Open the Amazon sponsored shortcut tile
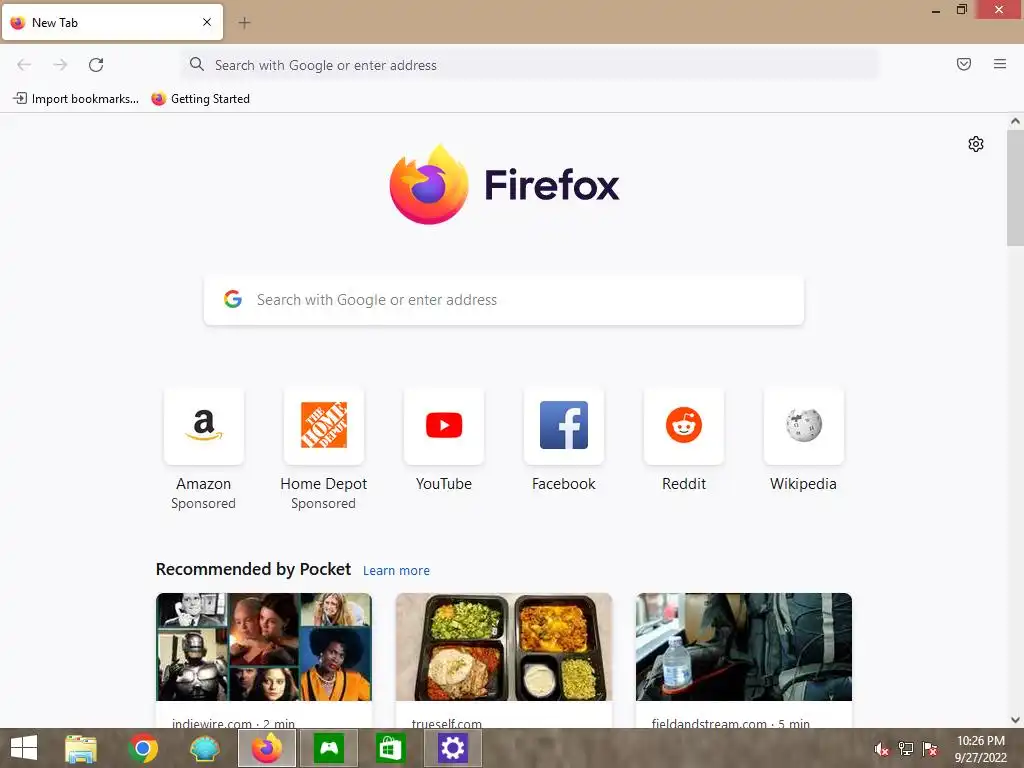Screen dimensions: 1024x768 click(204, 426)
